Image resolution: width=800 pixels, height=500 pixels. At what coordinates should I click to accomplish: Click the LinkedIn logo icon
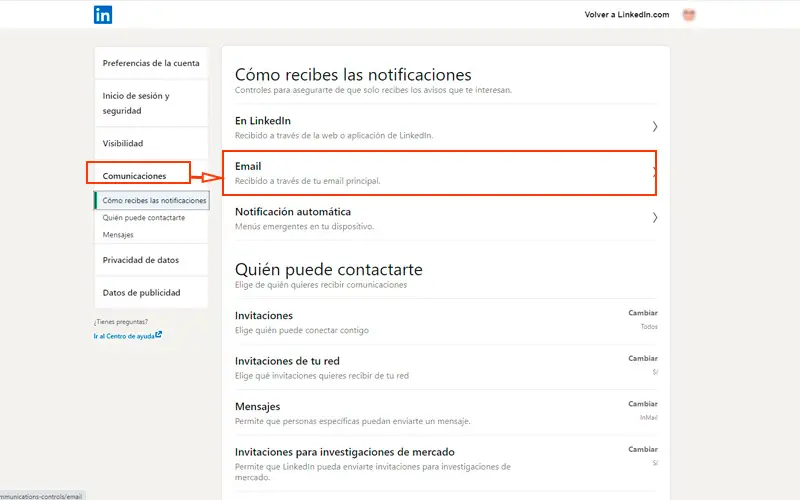pos(103,15)
